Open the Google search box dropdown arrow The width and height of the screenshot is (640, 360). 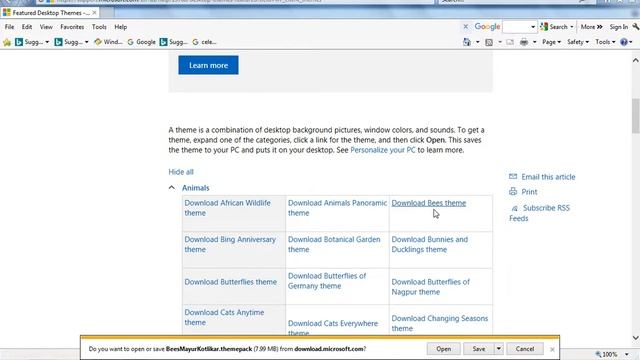(533, 27)
